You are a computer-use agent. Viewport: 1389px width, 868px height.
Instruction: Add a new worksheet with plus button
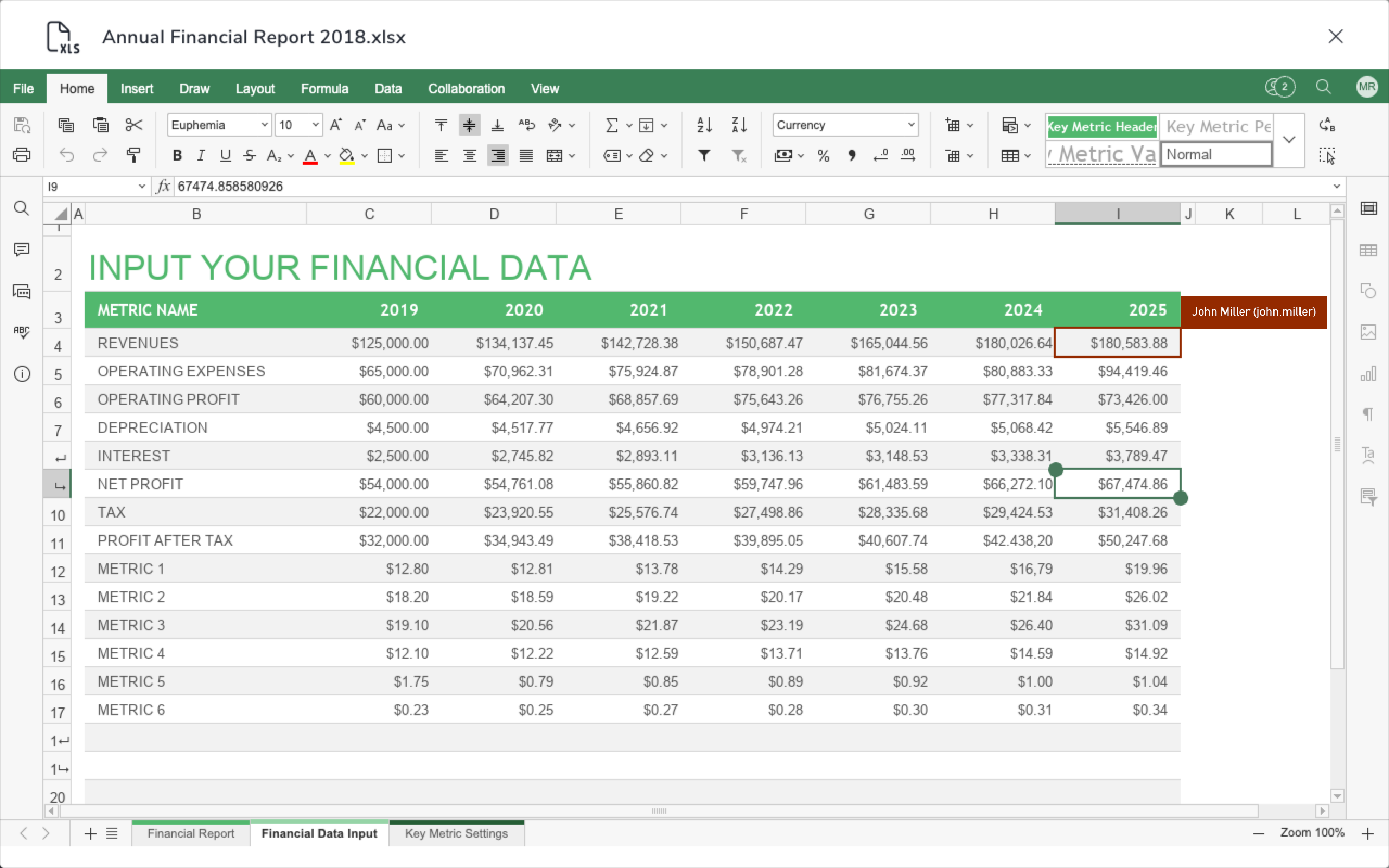[90, 834]
